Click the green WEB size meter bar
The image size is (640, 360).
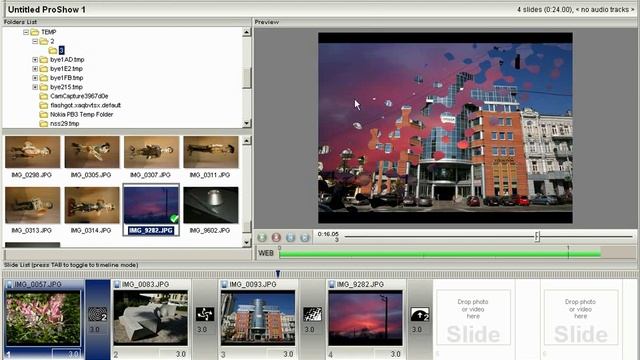440,254
